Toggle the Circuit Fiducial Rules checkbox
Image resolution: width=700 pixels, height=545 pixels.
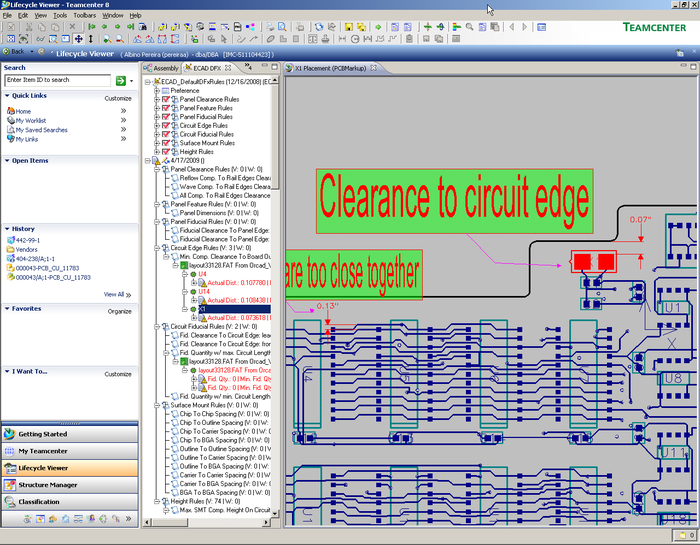pyautogui.click(x=166, y=134)
